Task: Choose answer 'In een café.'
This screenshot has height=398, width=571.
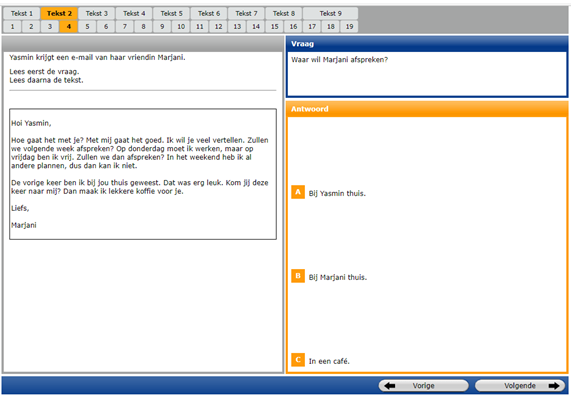Action: tap(329, 361)
